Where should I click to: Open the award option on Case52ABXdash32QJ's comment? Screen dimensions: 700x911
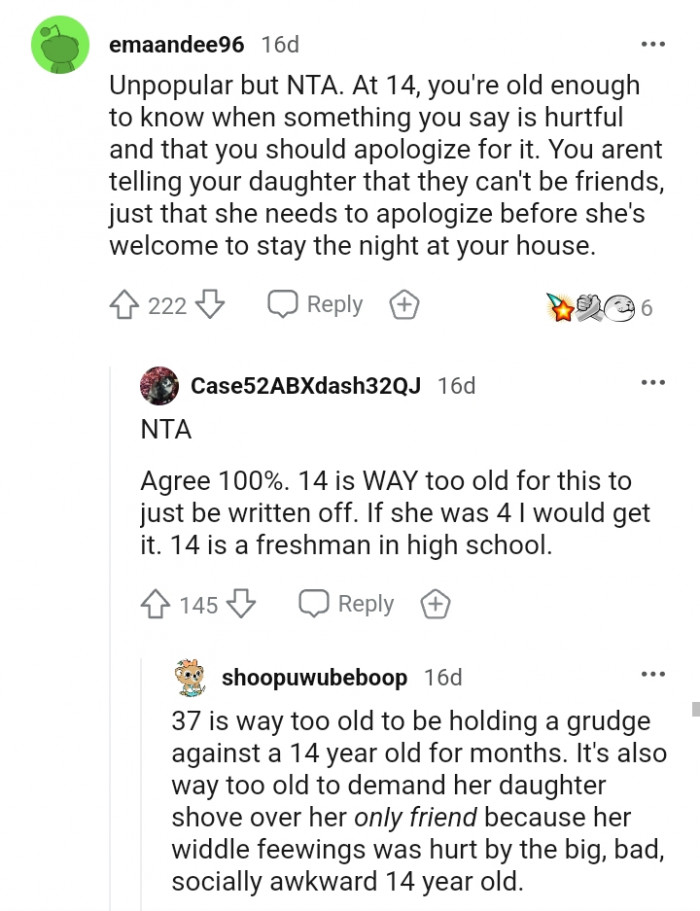435,603
